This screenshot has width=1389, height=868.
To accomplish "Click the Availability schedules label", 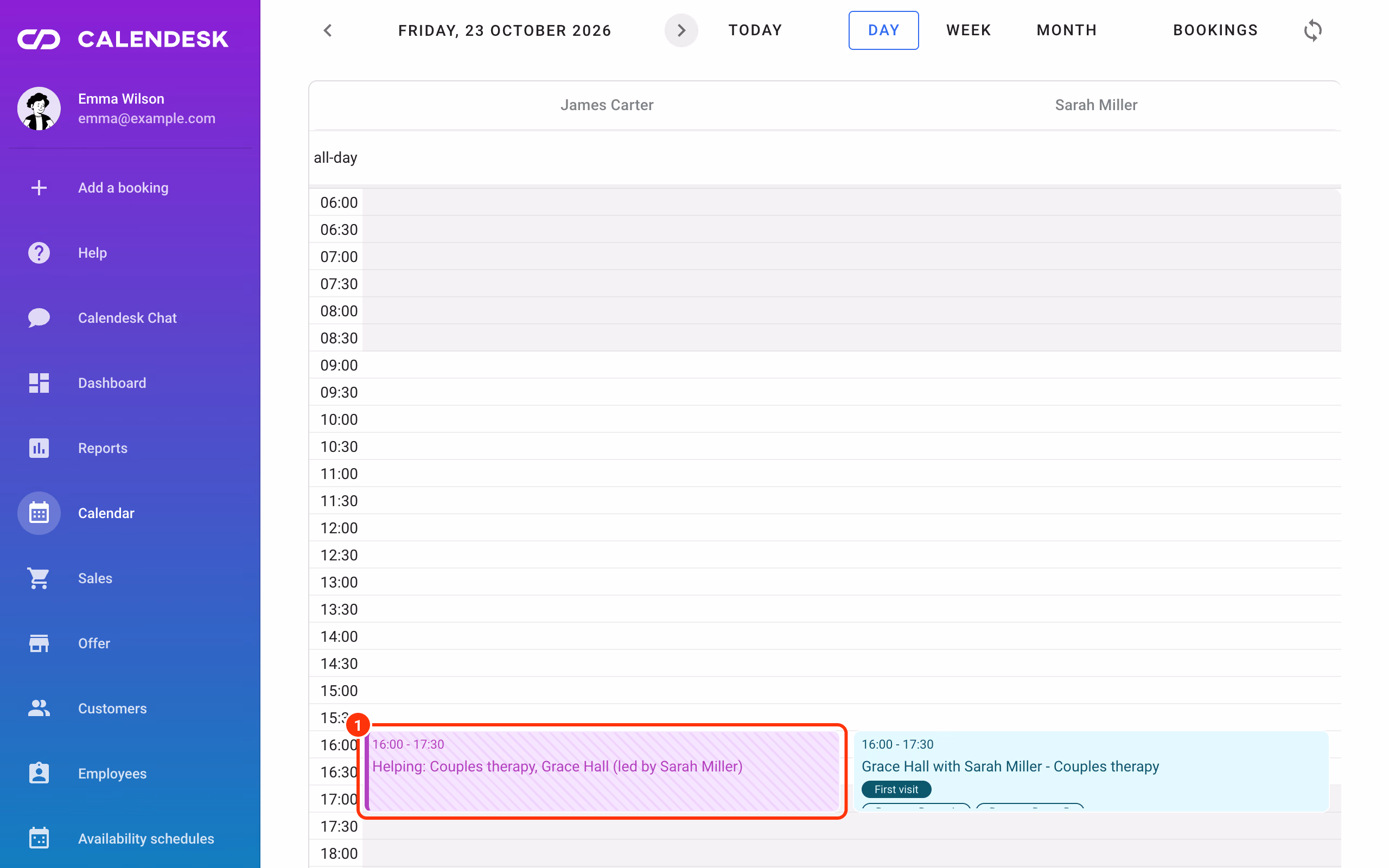I will coord(146,839).
